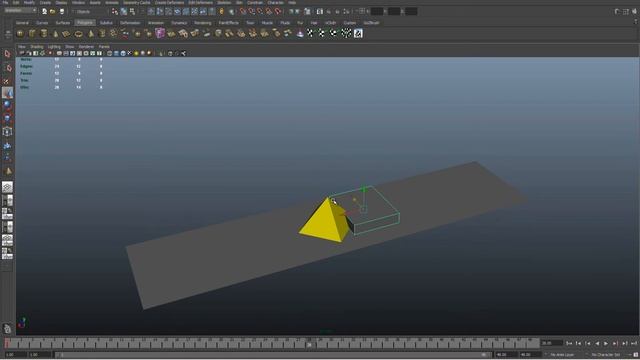Toggle textured display in panel toolbar
The width and height of the screenshot is (640, 360).
pyautogui.click(x=129, y=53)
